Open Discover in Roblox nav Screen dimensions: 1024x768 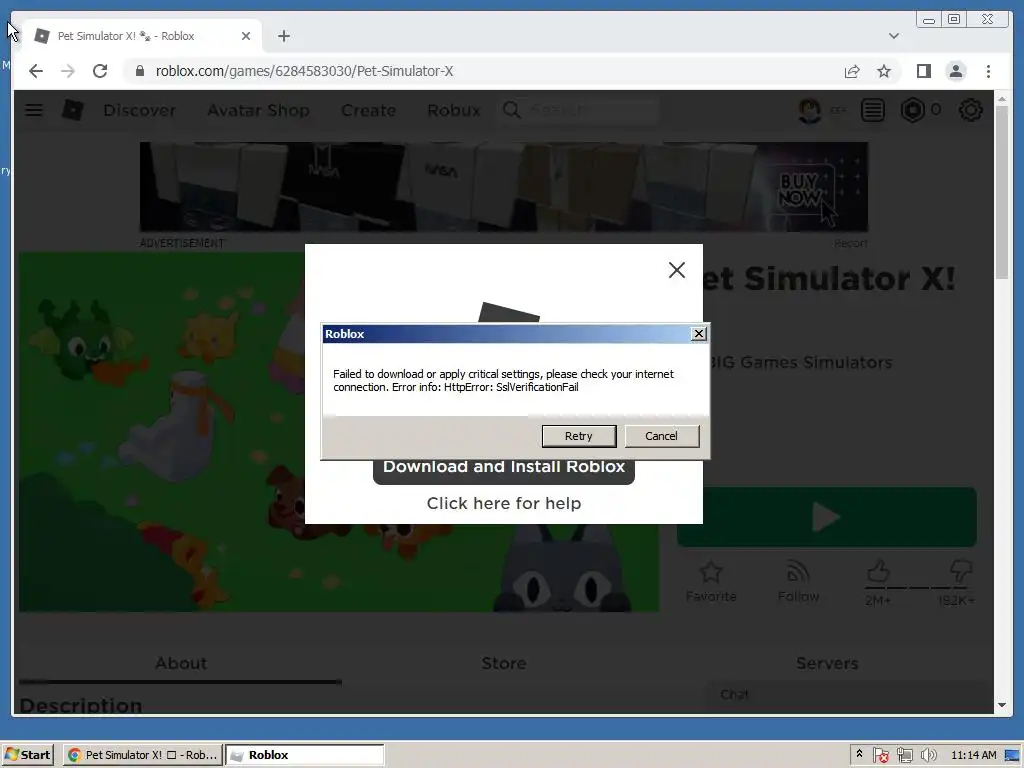pyautogui.click(x=140, y=110)
